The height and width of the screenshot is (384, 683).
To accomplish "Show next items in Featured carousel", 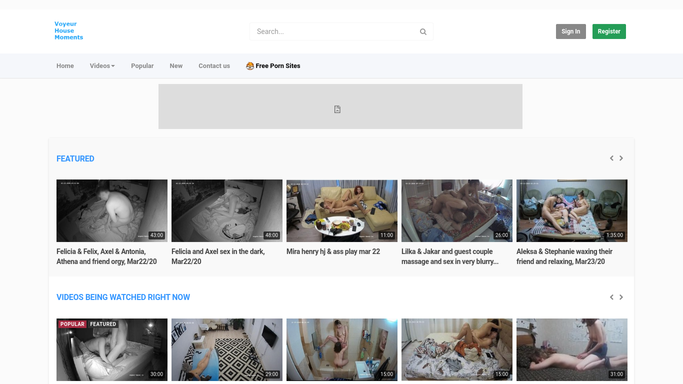I will pos(621,158).
